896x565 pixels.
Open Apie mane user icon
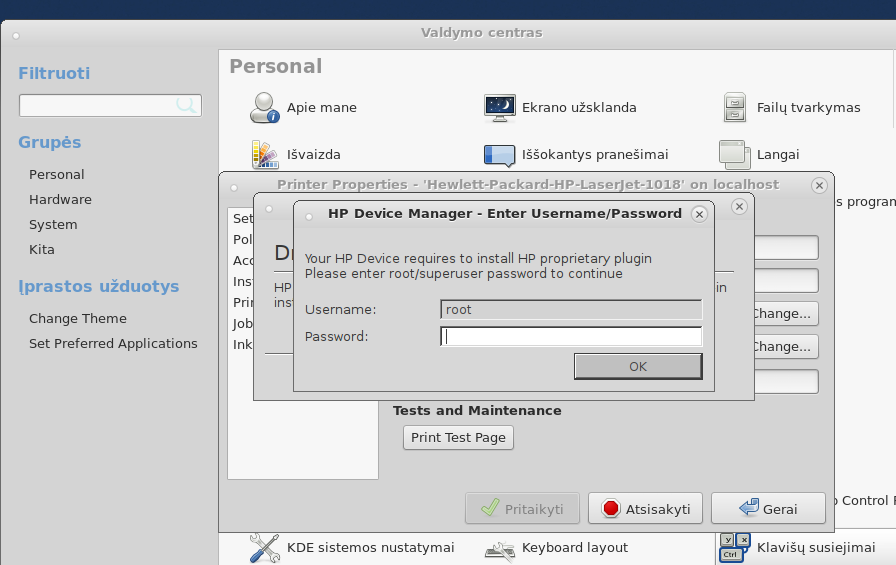(x=264, y=107)
